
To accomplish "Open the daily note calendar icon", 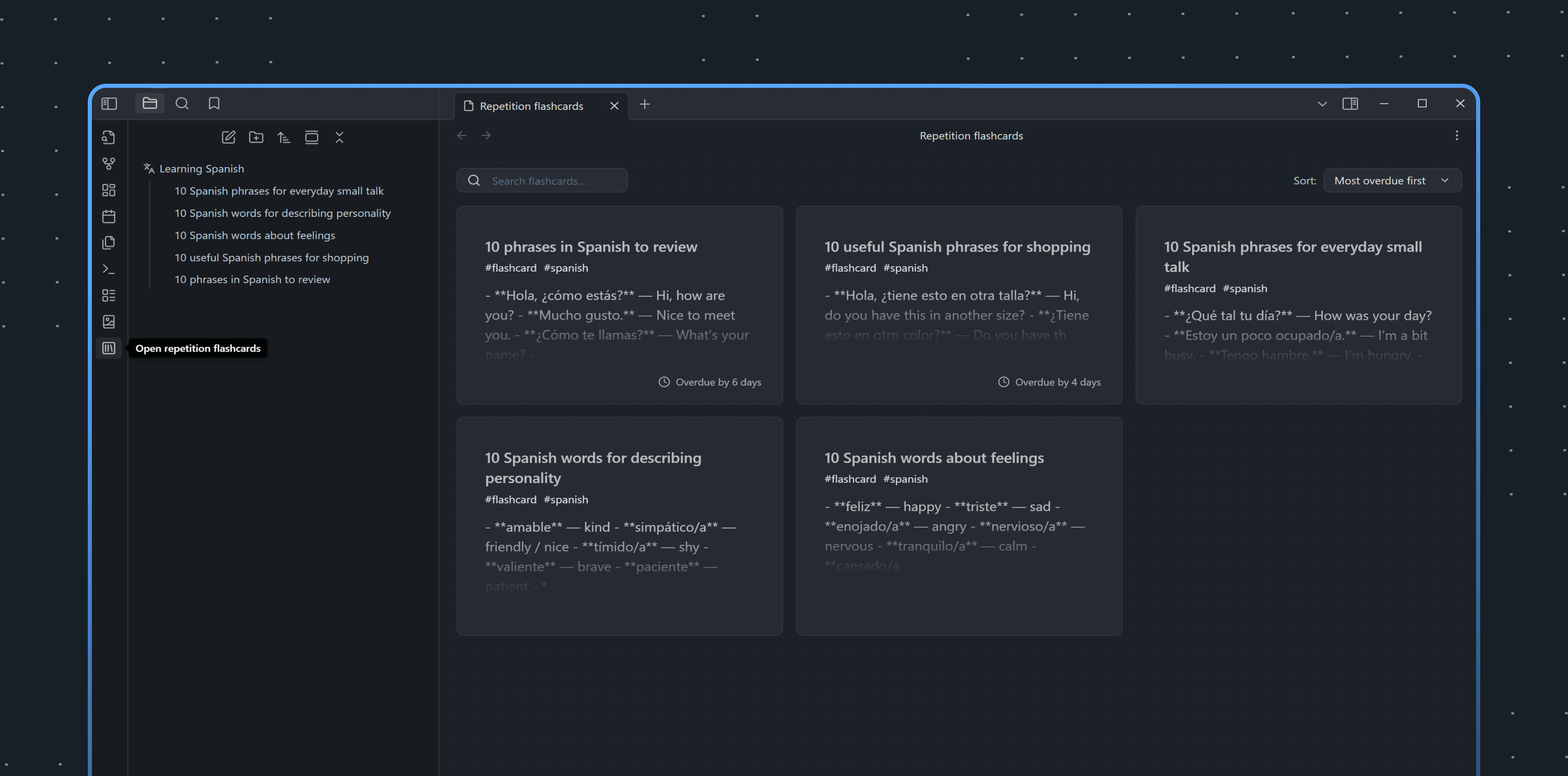I will coord(108,217).
